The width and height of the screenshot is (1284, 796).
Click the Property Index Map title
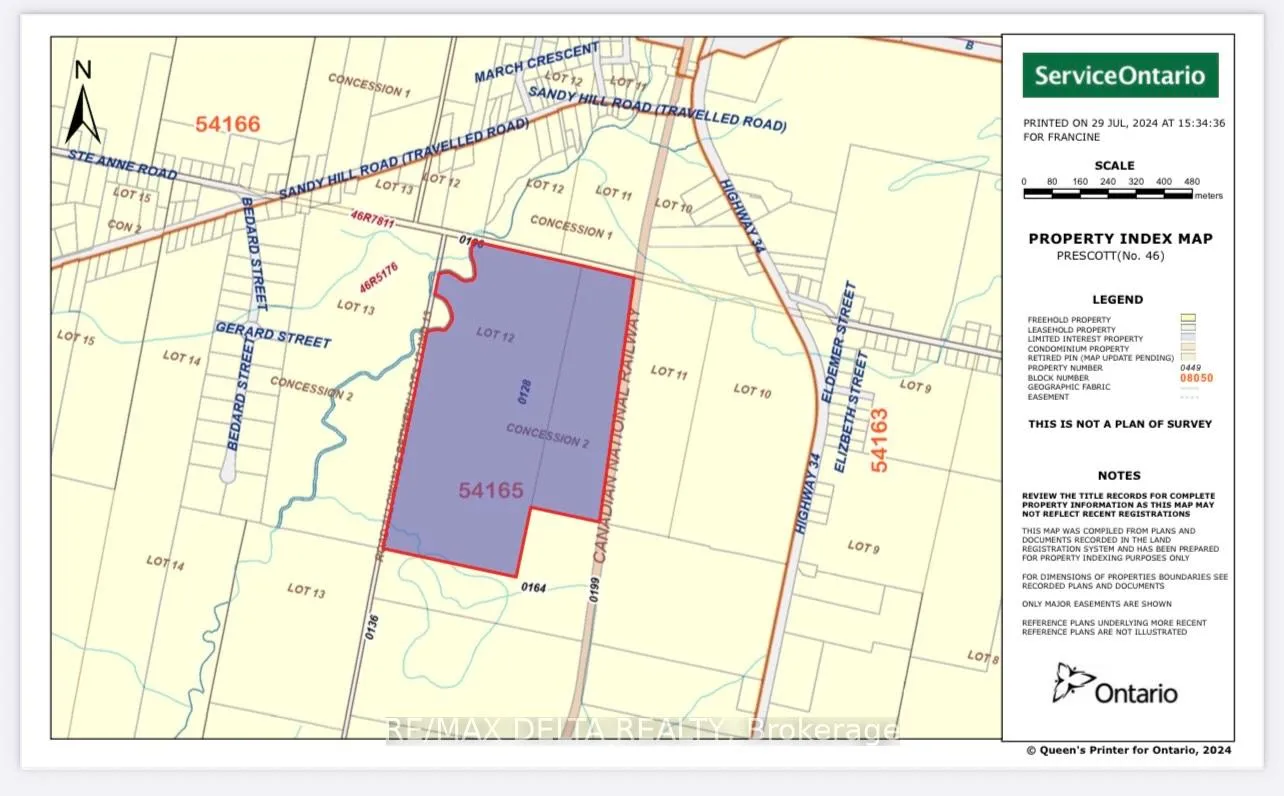point(1120,239)
